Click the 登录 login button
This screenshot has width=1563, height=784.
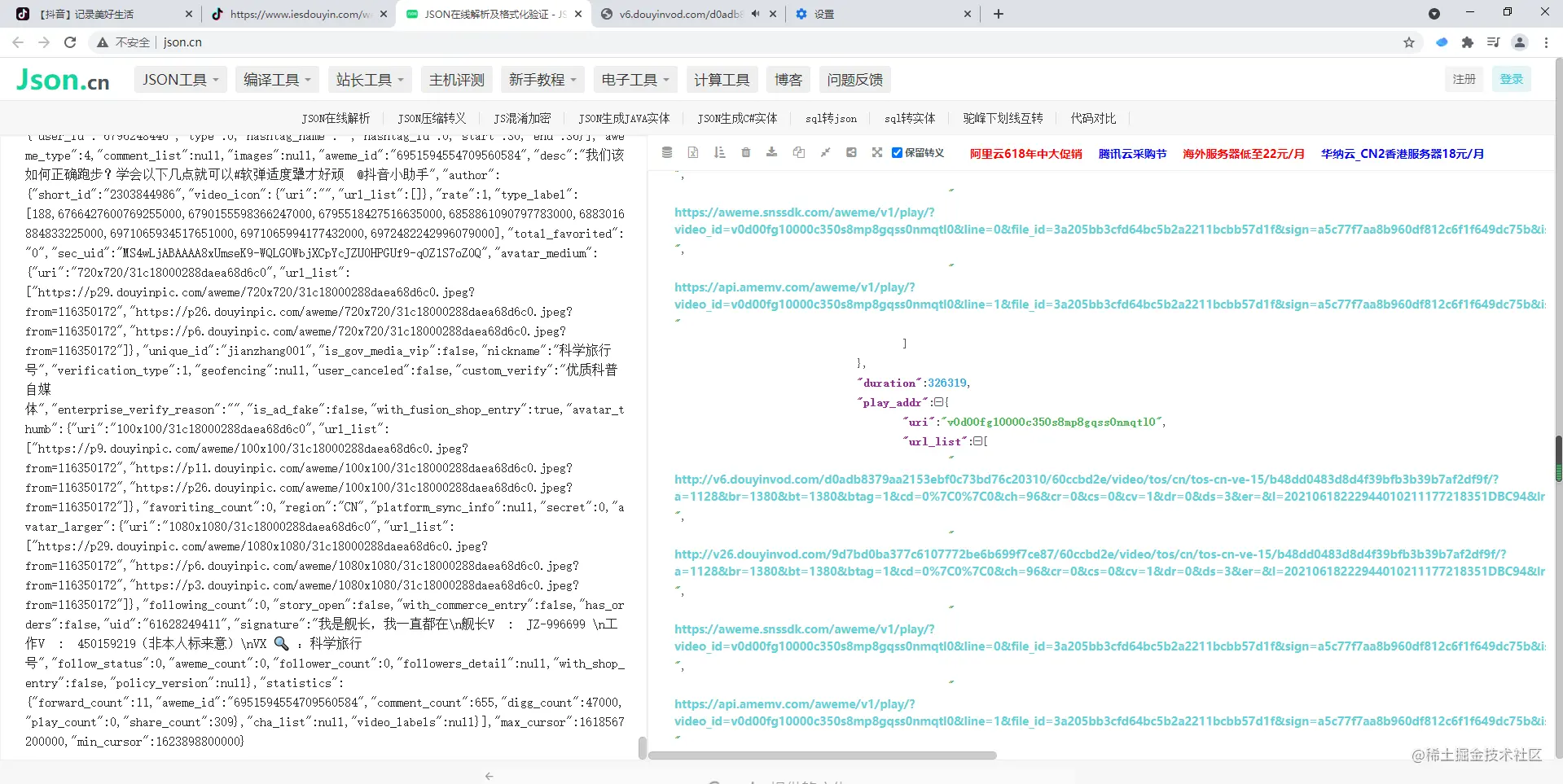(1512, 79)
